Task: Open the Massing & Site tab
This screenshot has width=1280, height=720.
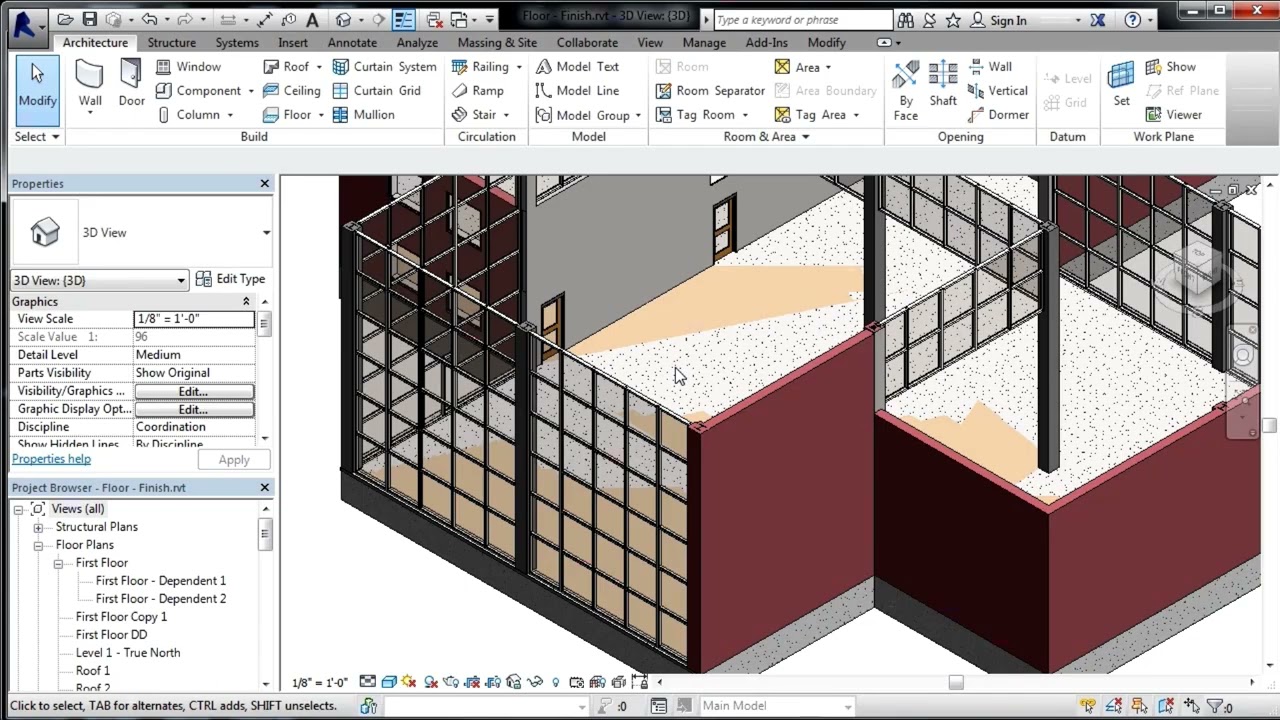Action: pos(497,43)
